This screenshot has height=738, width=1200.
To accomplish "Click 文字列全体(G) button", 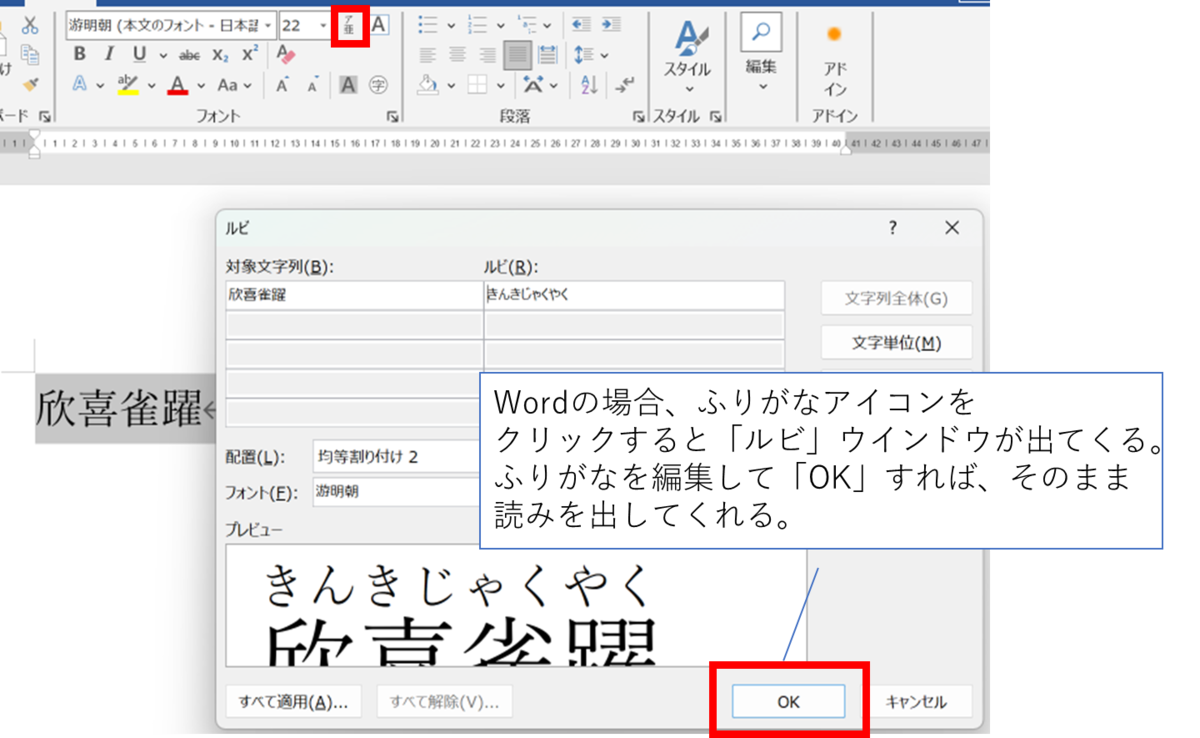I will click(x=896, y=298).
